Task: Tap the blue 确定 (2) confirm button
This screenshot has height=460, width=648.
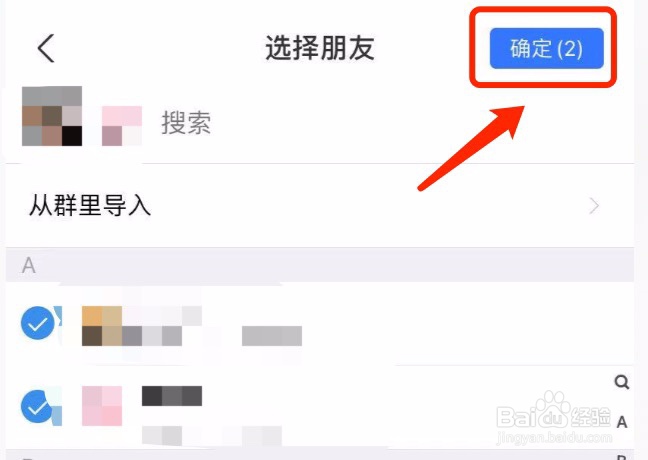Action: [x=546, y=48]
